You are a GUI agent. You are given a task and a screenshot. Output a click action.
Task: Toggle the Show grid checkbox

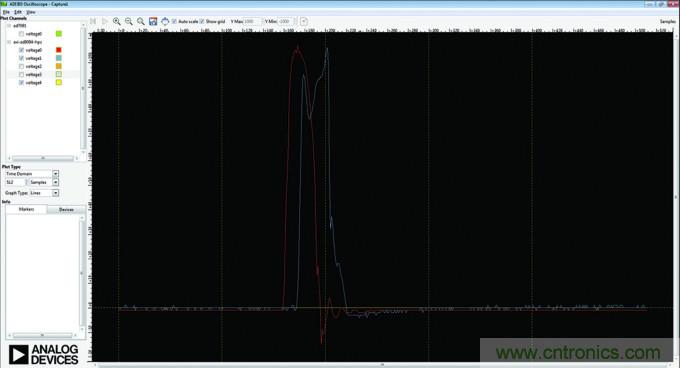202,21
